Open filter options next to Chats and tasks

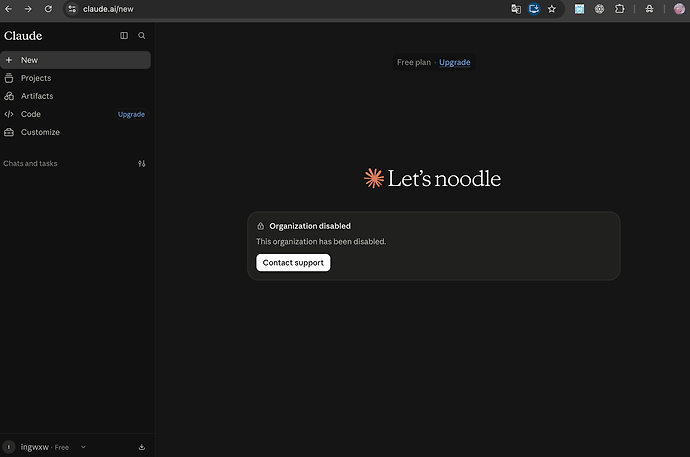(142, 164)
